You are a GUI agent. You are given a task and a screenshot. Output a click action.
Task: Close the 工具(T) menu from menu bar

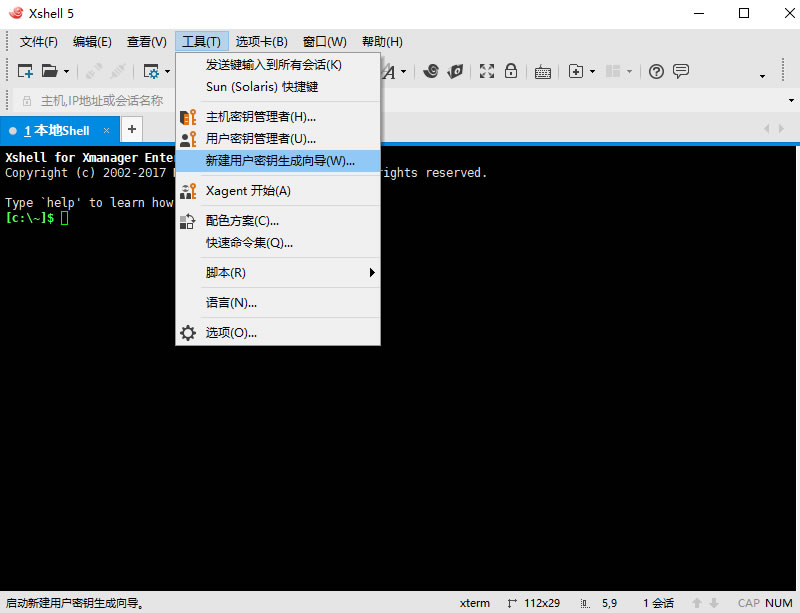click(202, 42)
